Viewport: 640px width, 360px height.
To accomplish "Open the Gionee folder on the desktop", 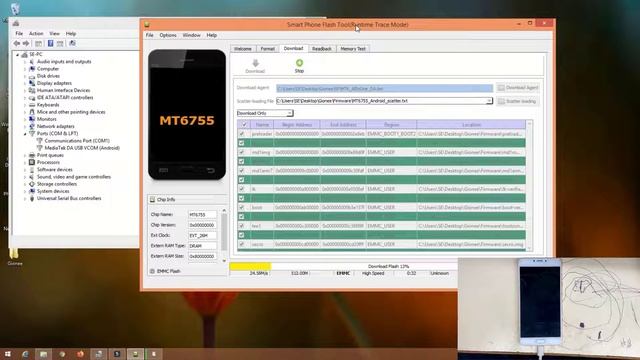I will click(14, 256).
